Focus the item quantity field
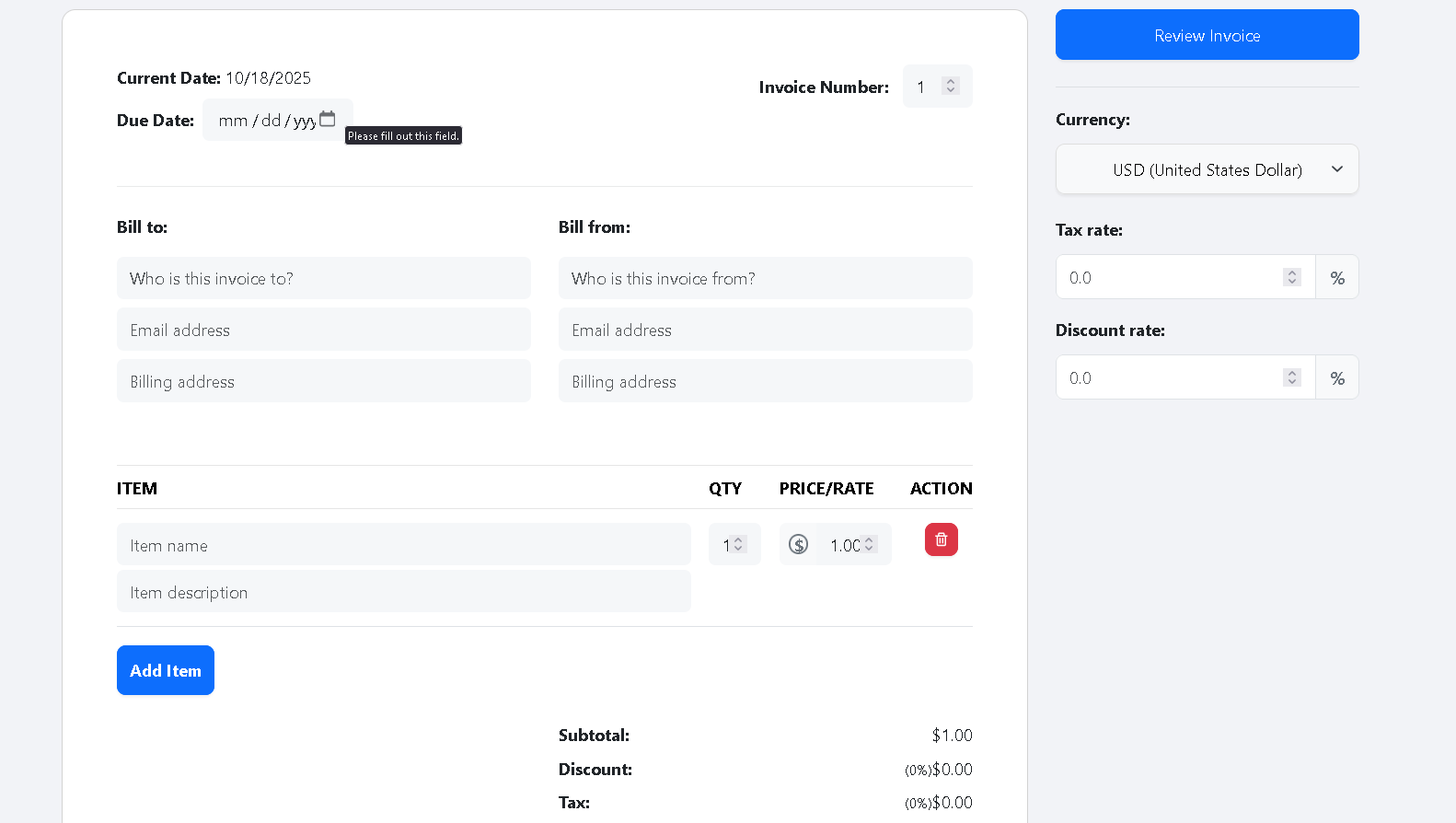 (x=734, y=545)
